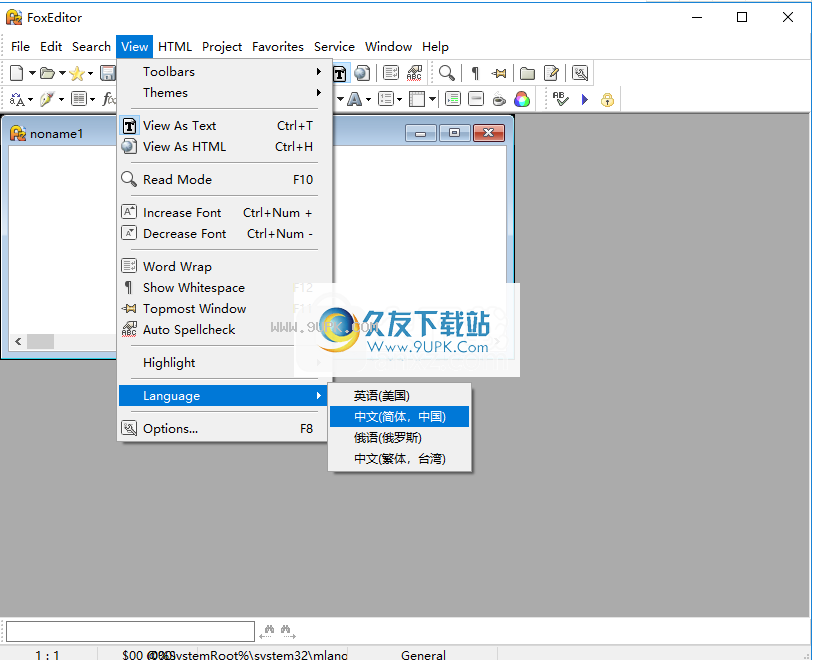Click the table insert toolbar icon

point(417,99)
